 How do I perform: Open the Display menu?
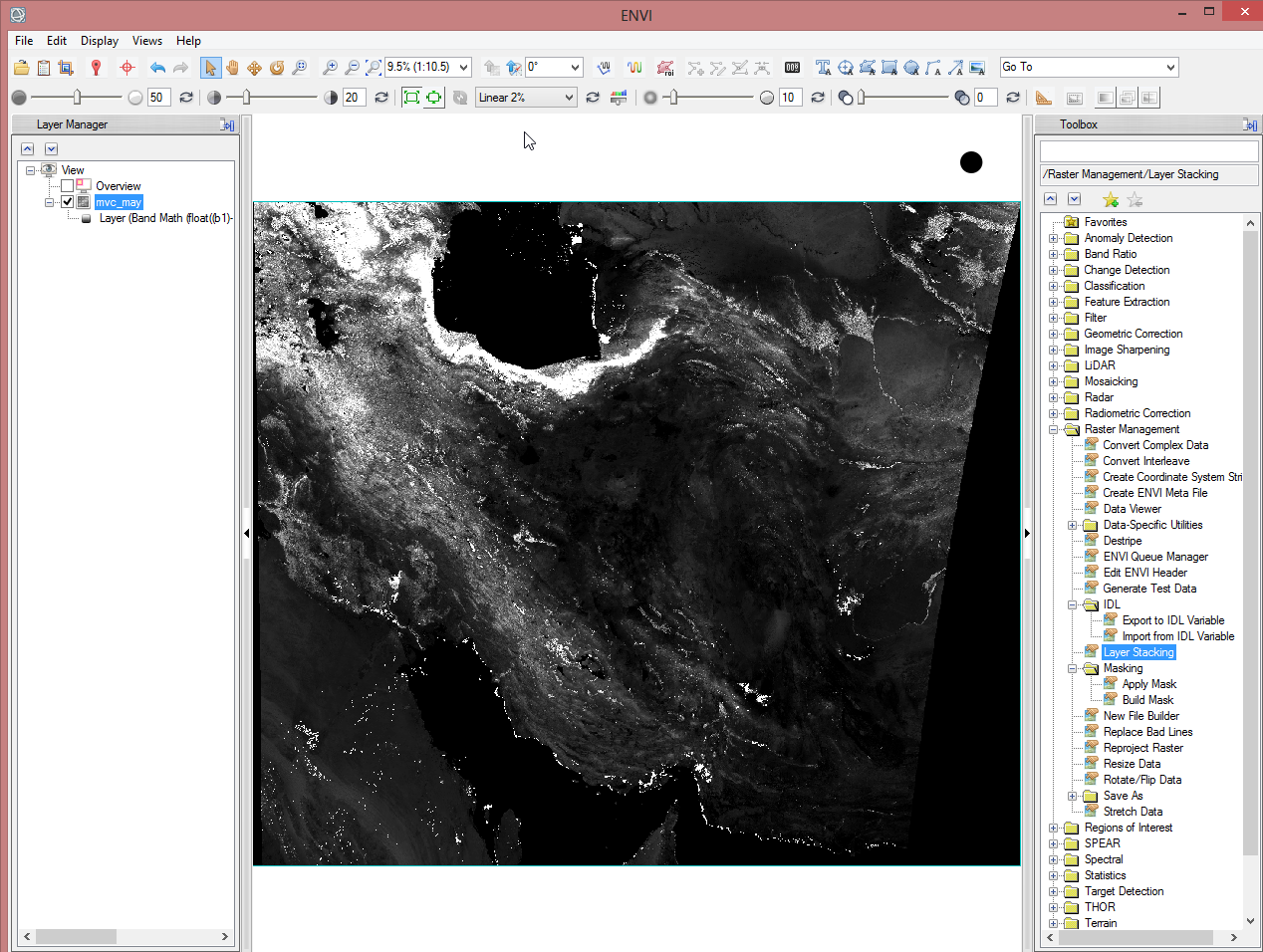(99, 41)
